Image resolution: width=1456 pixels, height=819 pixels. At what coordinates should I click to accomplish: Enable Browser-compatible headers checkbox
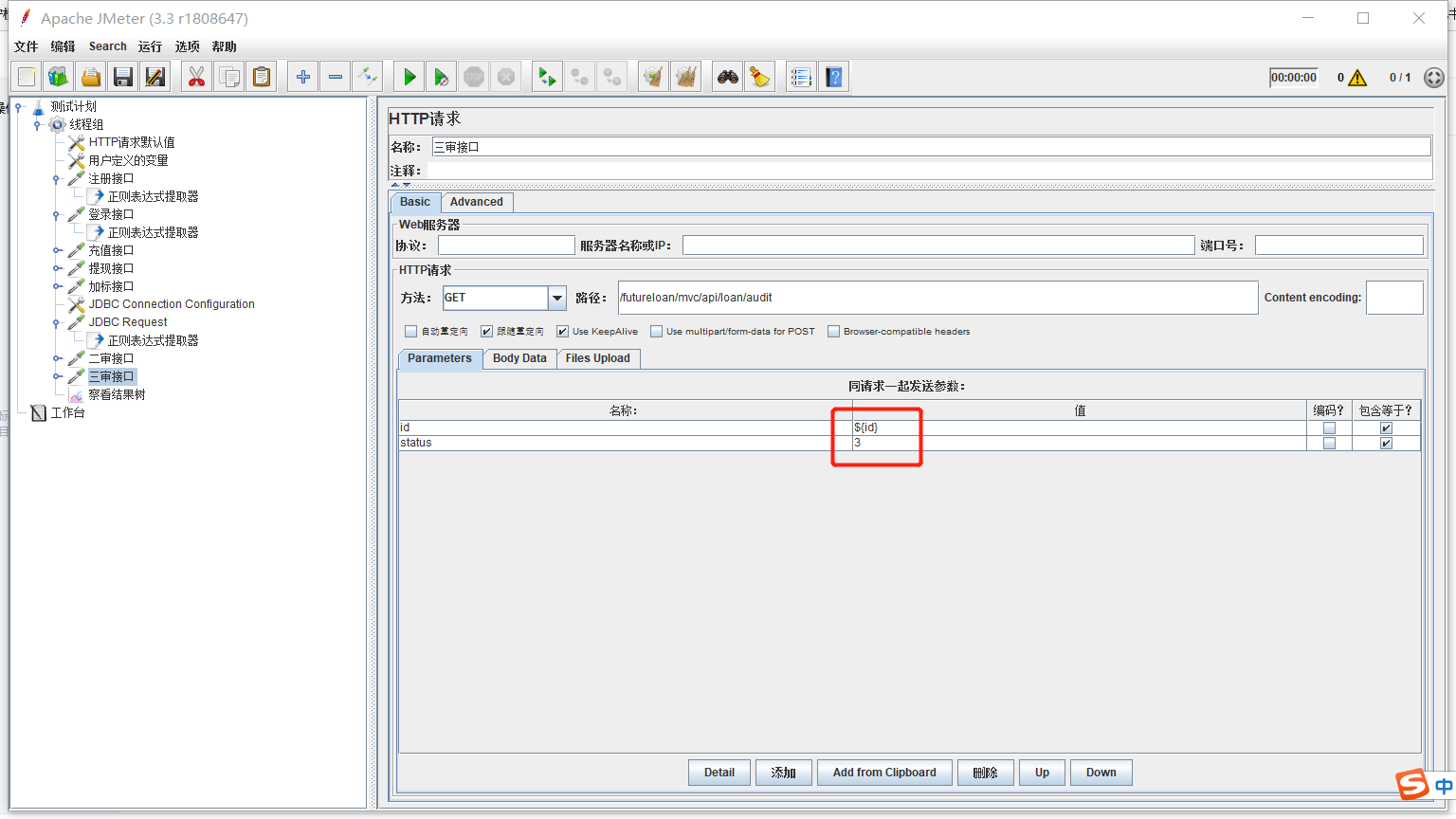click(x=833, y=332)
